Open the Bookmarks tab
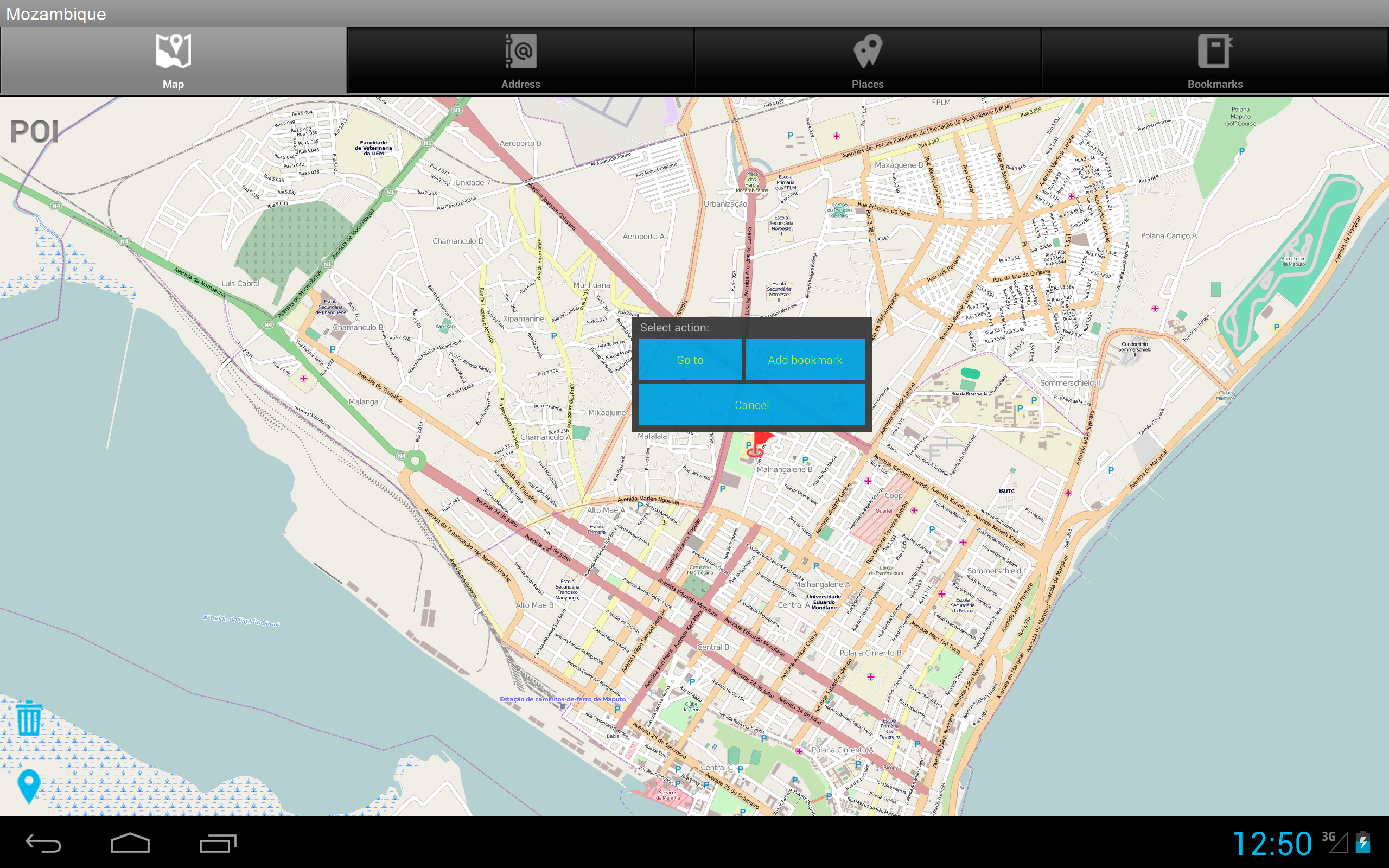 pyautogui.click(x=1216, y=60)
